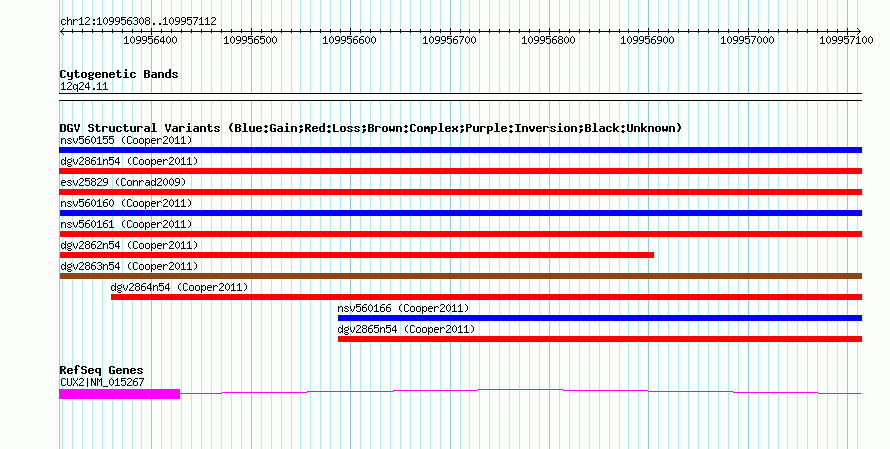890x449 pixels.
Task: Click the DGV Structural Variants track title
Action: 371,128
